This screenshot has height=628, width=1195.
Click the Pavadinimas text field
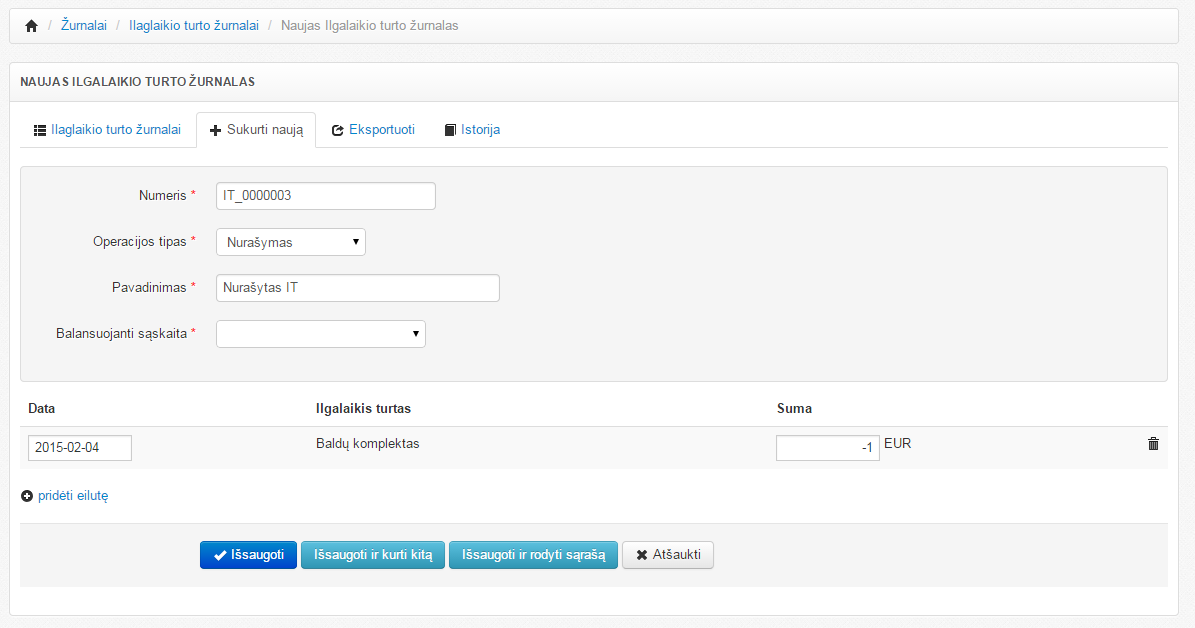click(358, 288)
